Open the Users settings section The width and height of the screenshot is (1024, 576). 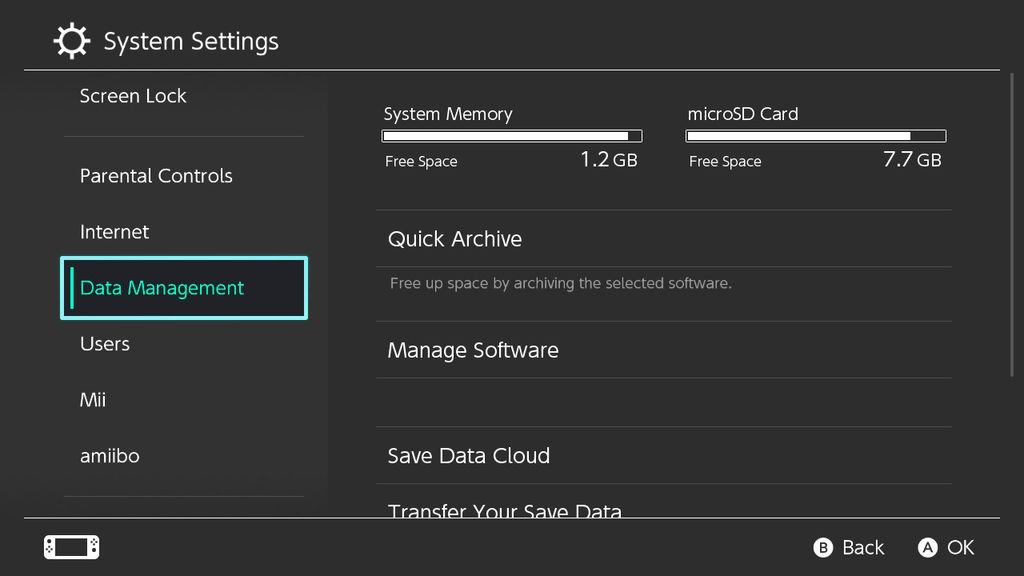[x=105, y=344]
